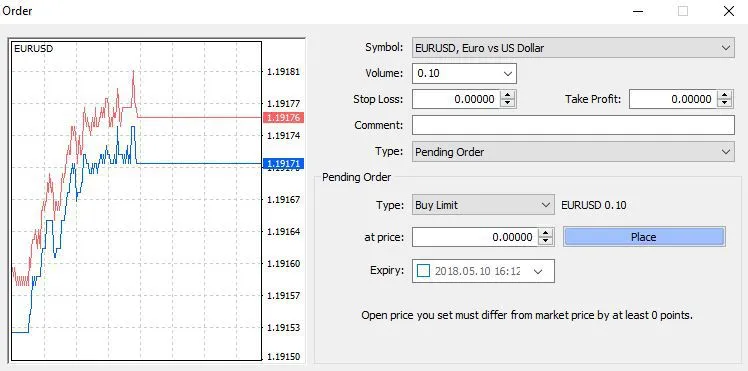The width and height of the screenshot is (748, 371).
Task: Click the 1.19167 price axis label
Action: tap(283, 199)
